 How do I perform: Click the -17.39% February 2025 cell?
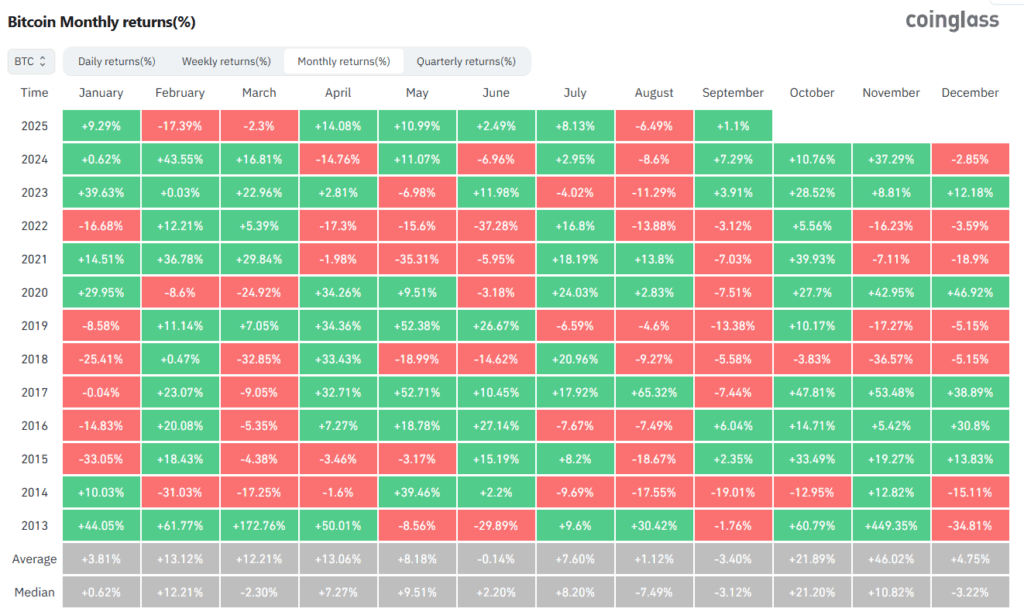180,125
